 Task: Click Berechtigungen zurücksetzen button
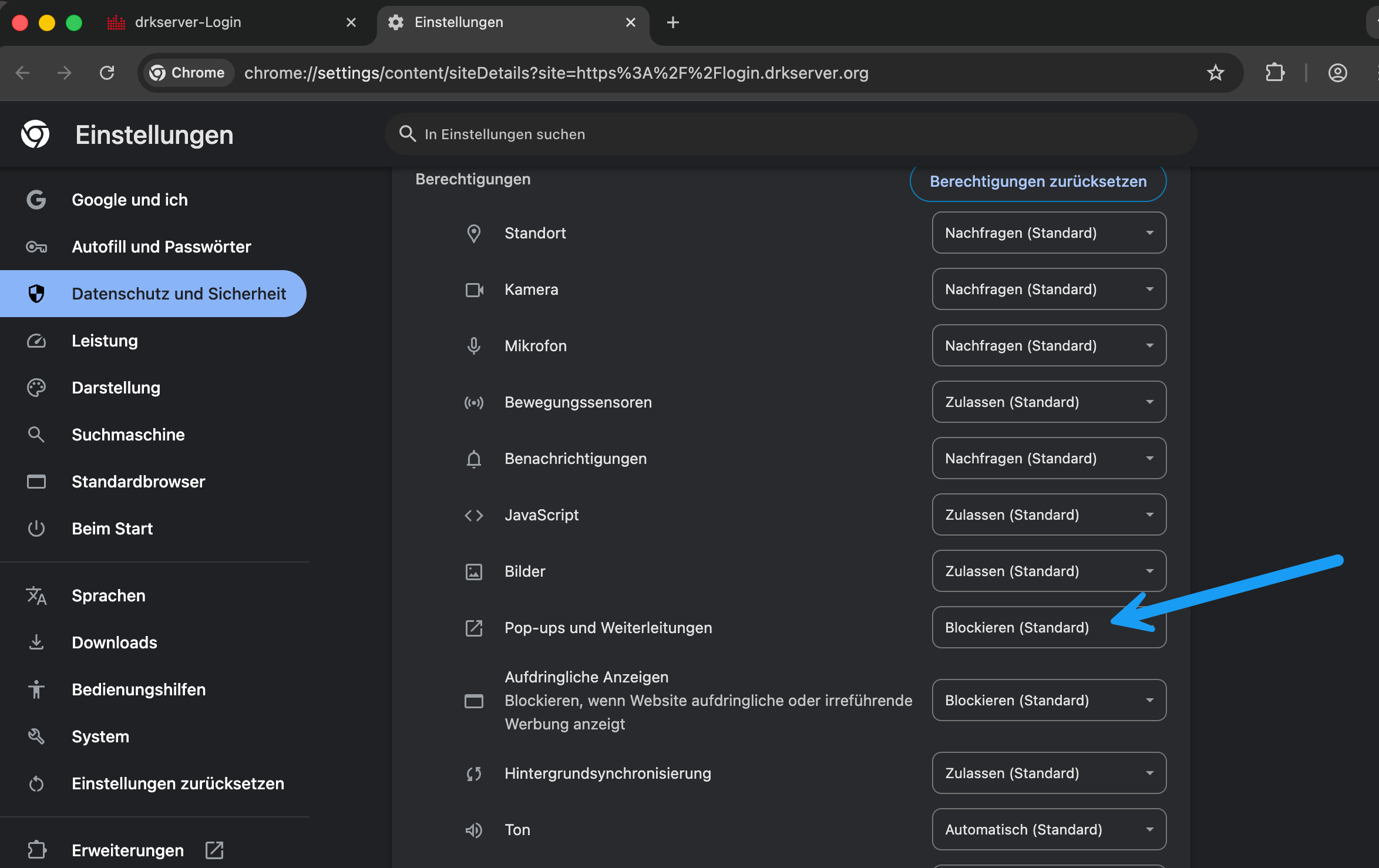(x=1038, y=181)
